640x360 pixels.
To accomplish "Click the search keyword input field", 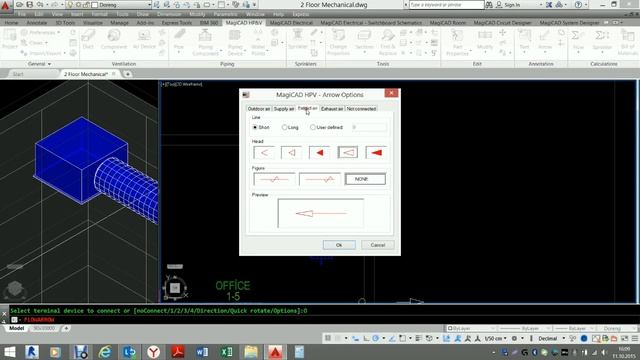I will tap(446, 5).
